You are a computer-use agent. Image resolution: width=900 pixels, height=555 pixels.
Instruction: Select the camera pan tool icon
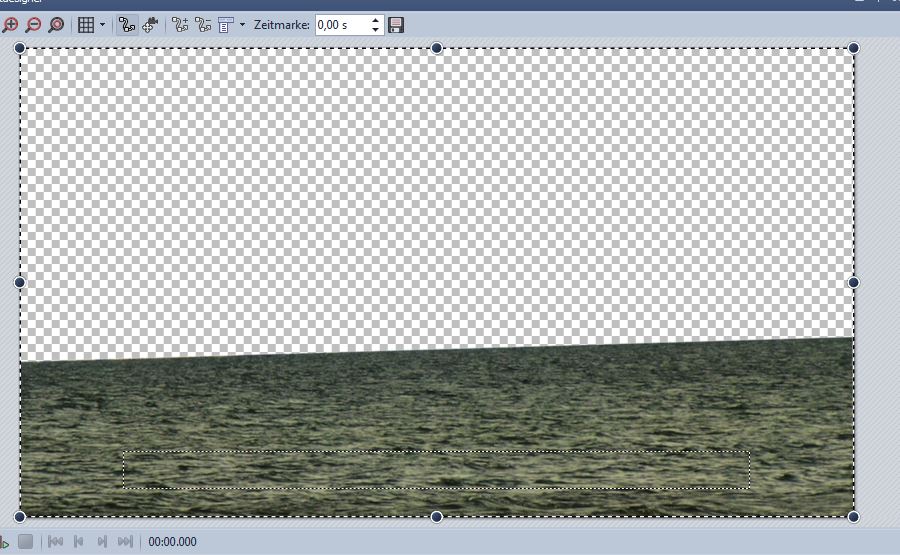click(151, 25)
